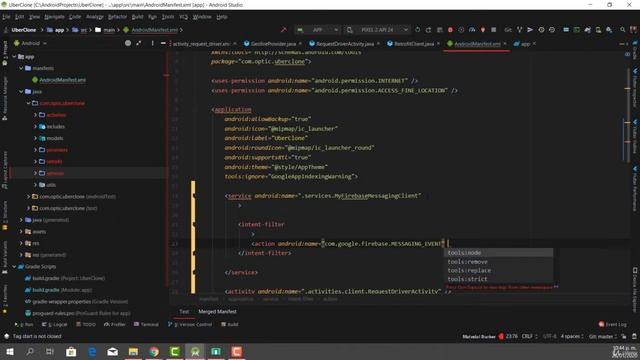The width and height of the screenshot is (640, 360).
Task: Click Android Studio icon in the taskbar
Action: [x=195, y=351]
